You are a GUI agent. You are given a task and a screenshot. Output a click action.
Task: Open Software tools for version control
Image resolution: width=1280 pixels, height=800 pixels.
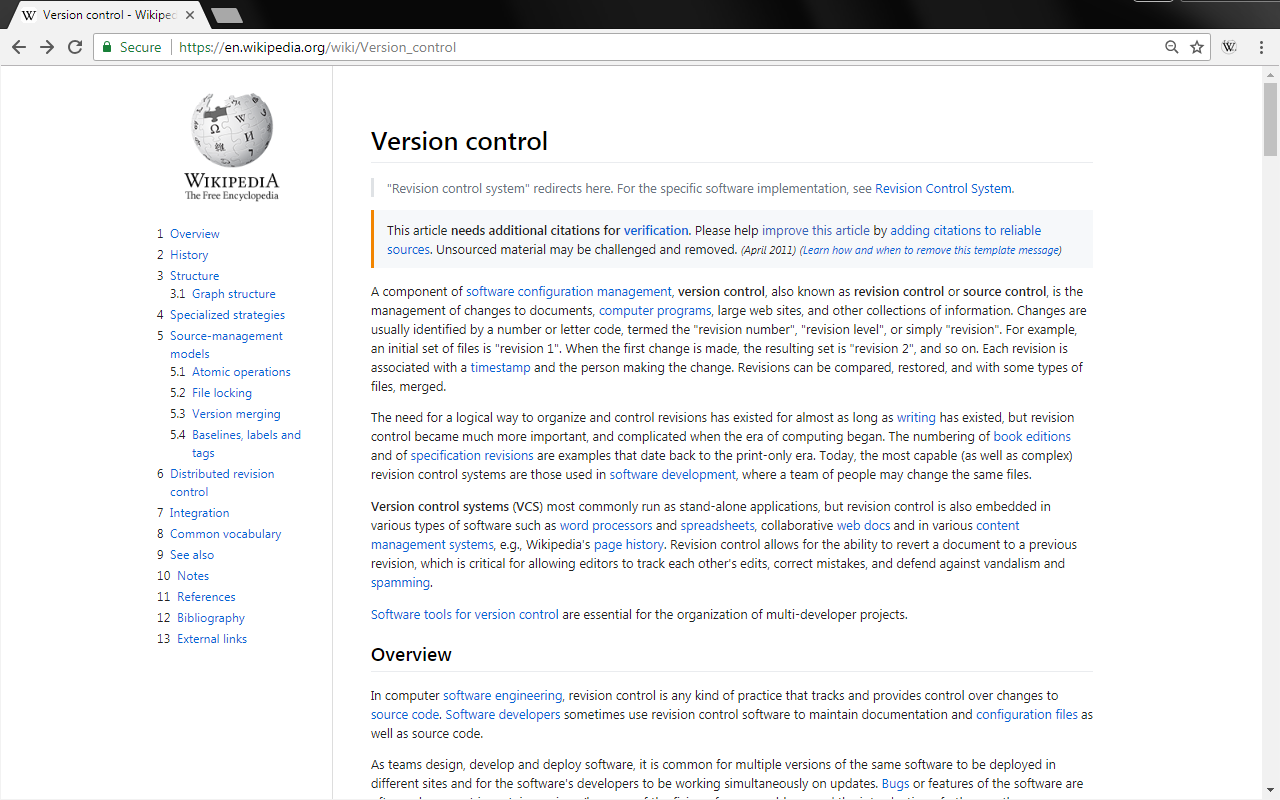click(x=464, y=614)
